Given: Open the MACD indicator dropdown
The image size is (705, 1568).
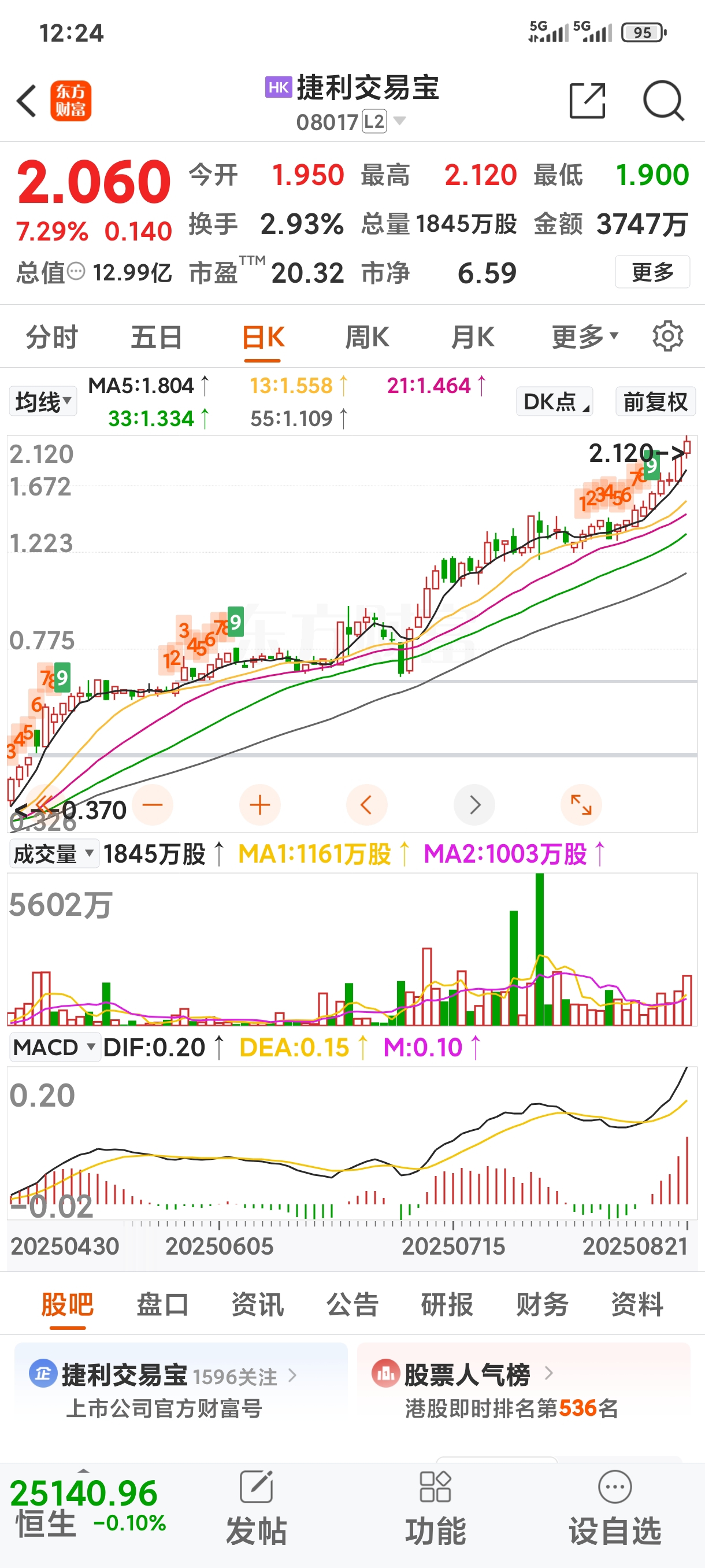Looking at the screenshot, I should [x=55, y=1047].
